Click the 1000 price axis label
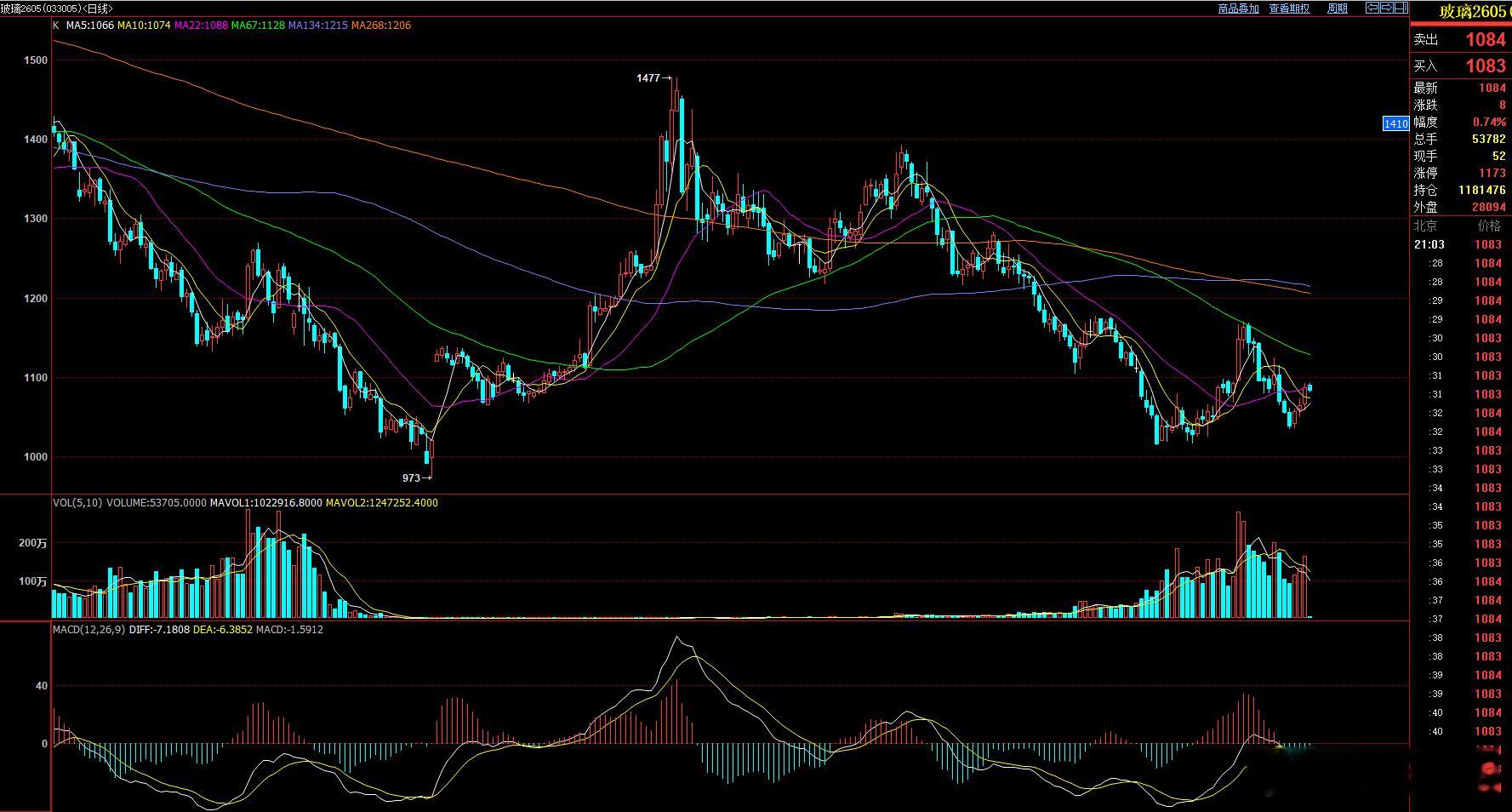 coord(37,457)
